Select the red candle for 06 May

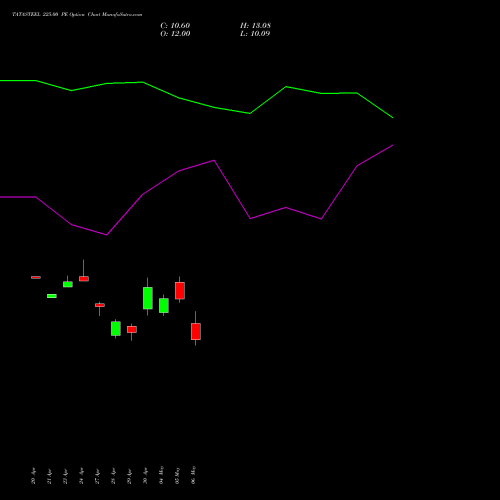pyautogui.click(x=196, y=331)
